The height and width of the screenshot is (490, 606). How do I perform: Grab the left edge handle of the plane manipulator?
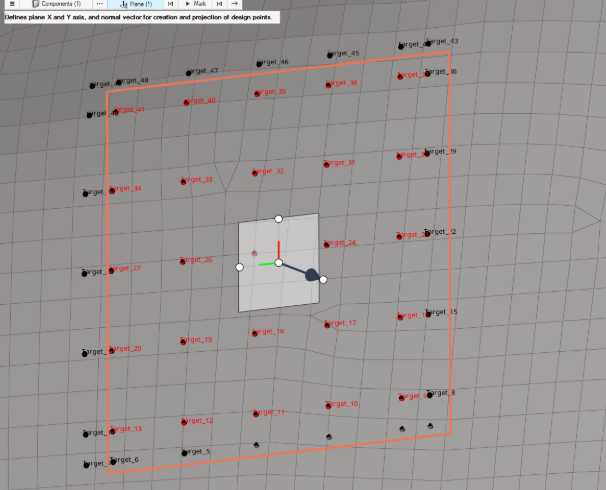click(x=239, y=267)
